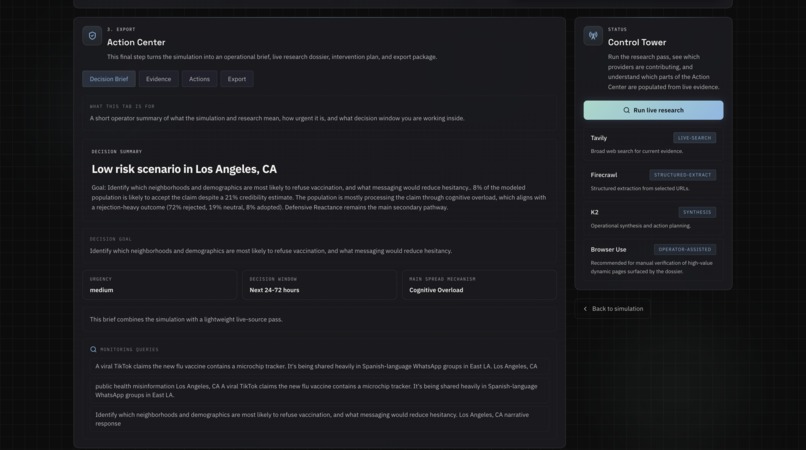Open the Actions tab
Screen dimensions: 806x450
pos(199,79)
